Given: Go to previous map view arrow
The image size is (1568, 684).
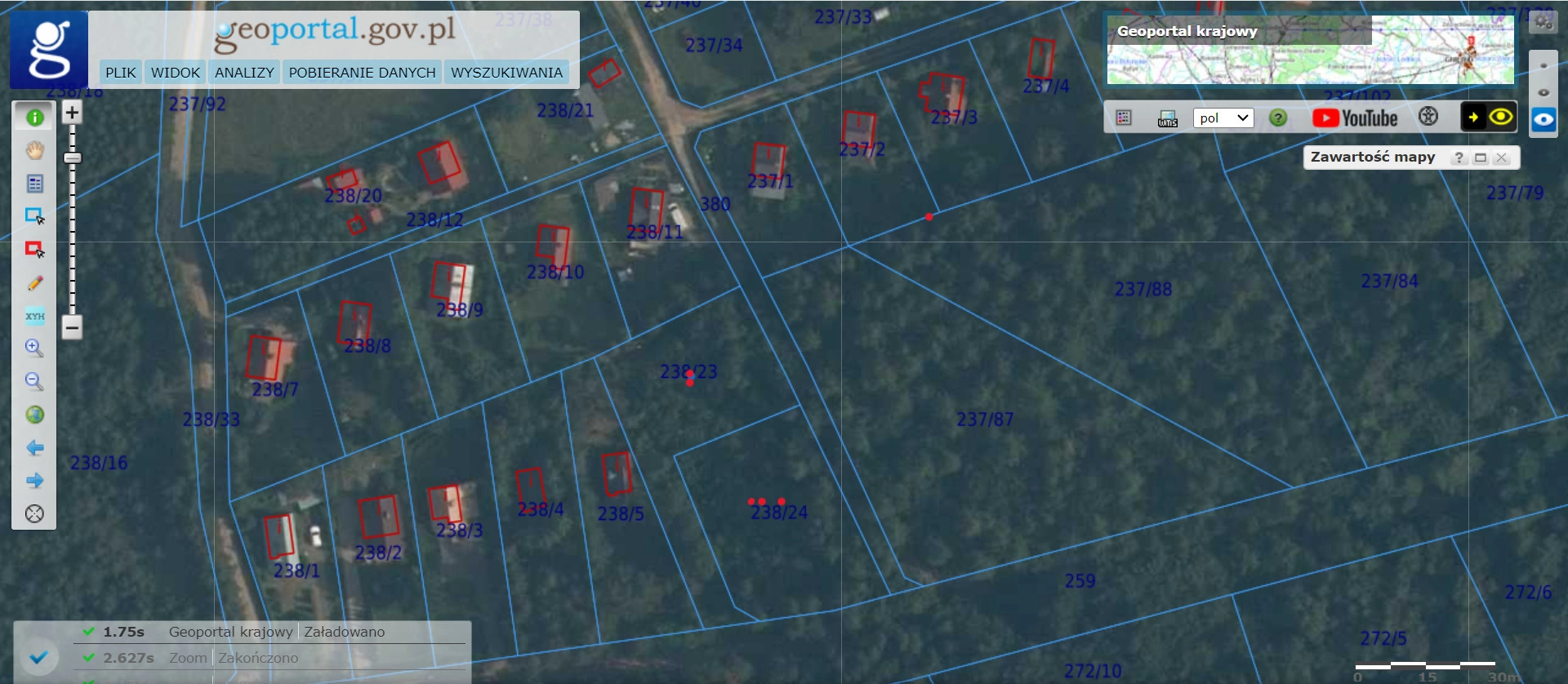Looking at the screenshot, I should [x=34, y=447].
